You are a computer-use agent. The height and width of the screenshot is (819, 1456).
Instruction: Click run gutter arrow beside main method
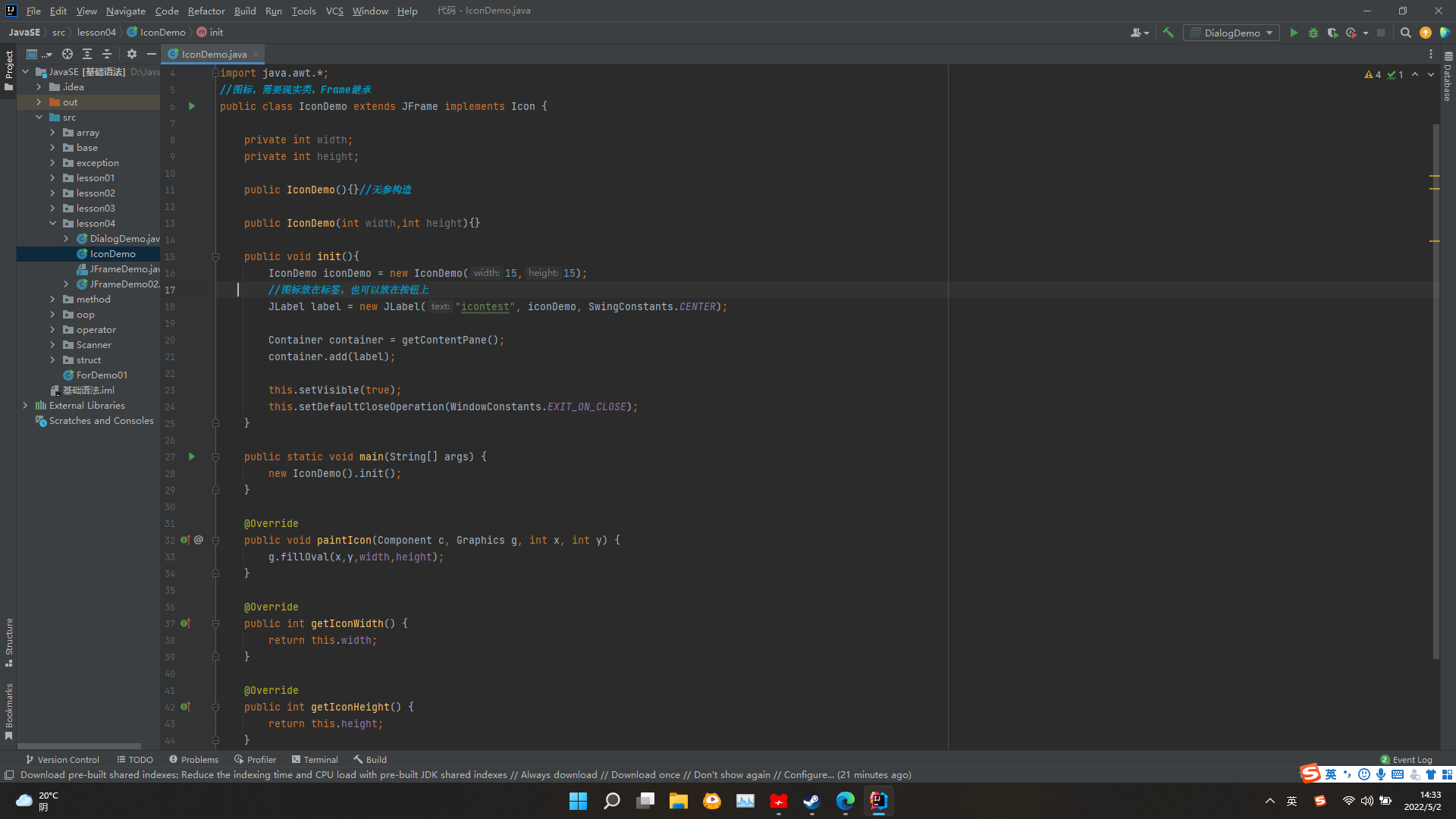coord(192,457)
